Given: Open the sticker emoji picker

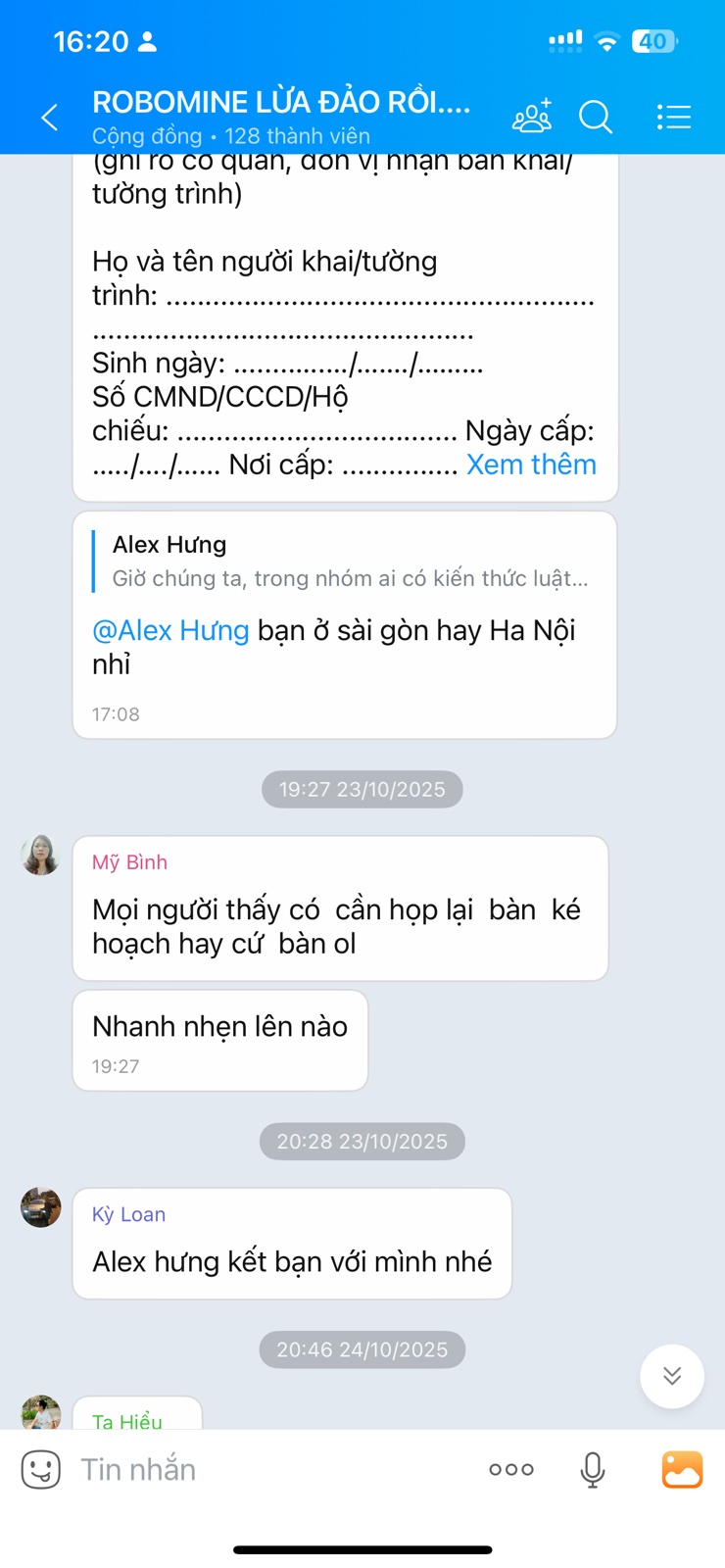Looking at the screenshot, I should 41,1469.
